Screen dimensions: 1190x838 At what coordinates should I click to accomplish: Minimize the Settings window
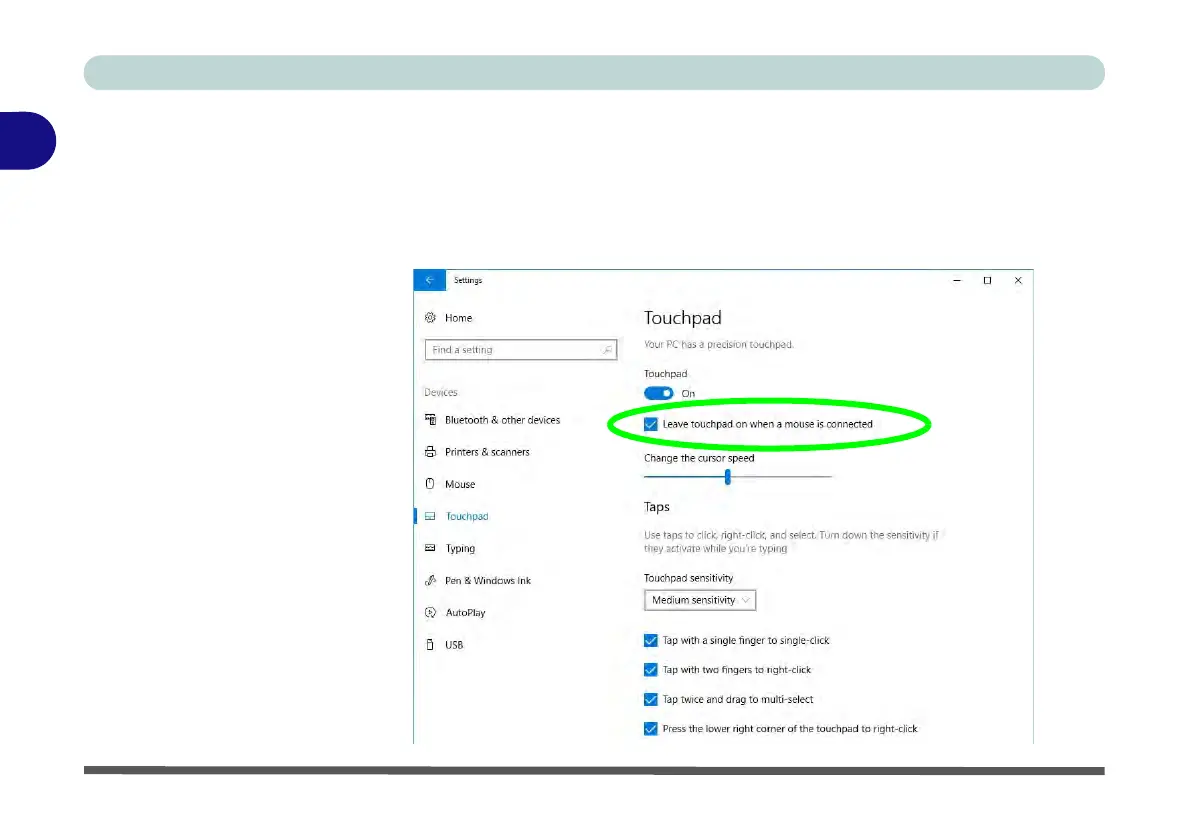click(957, 280)
